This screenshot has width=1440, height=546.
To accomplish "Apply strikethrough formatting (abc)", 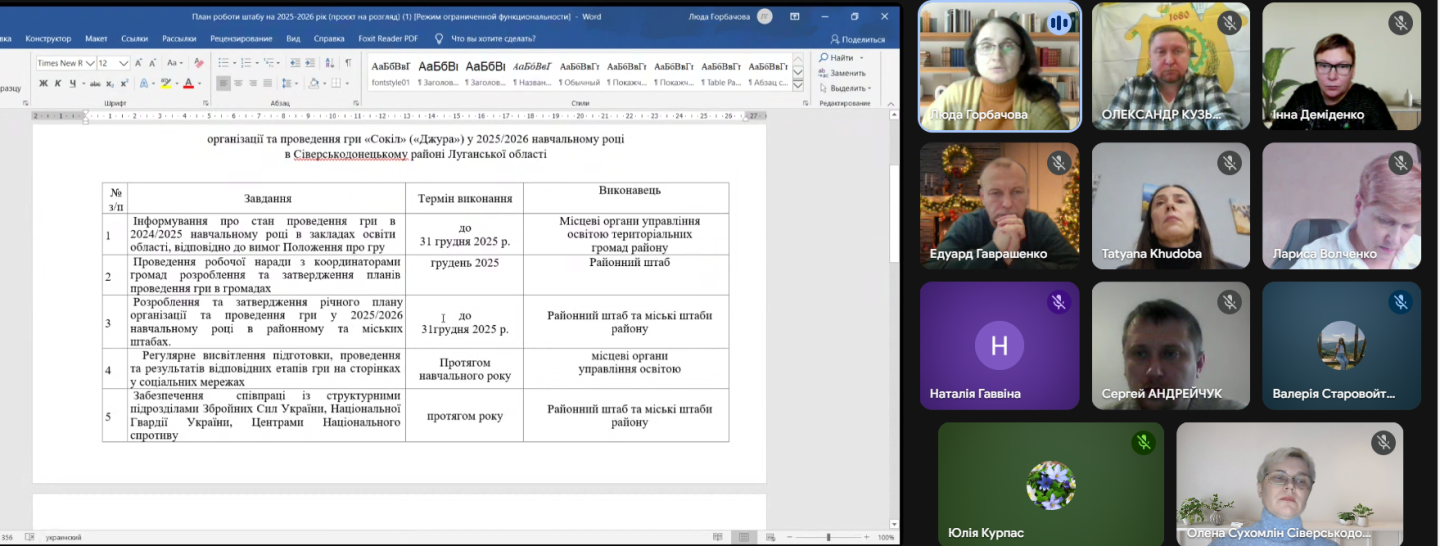I will click(95, 83).
